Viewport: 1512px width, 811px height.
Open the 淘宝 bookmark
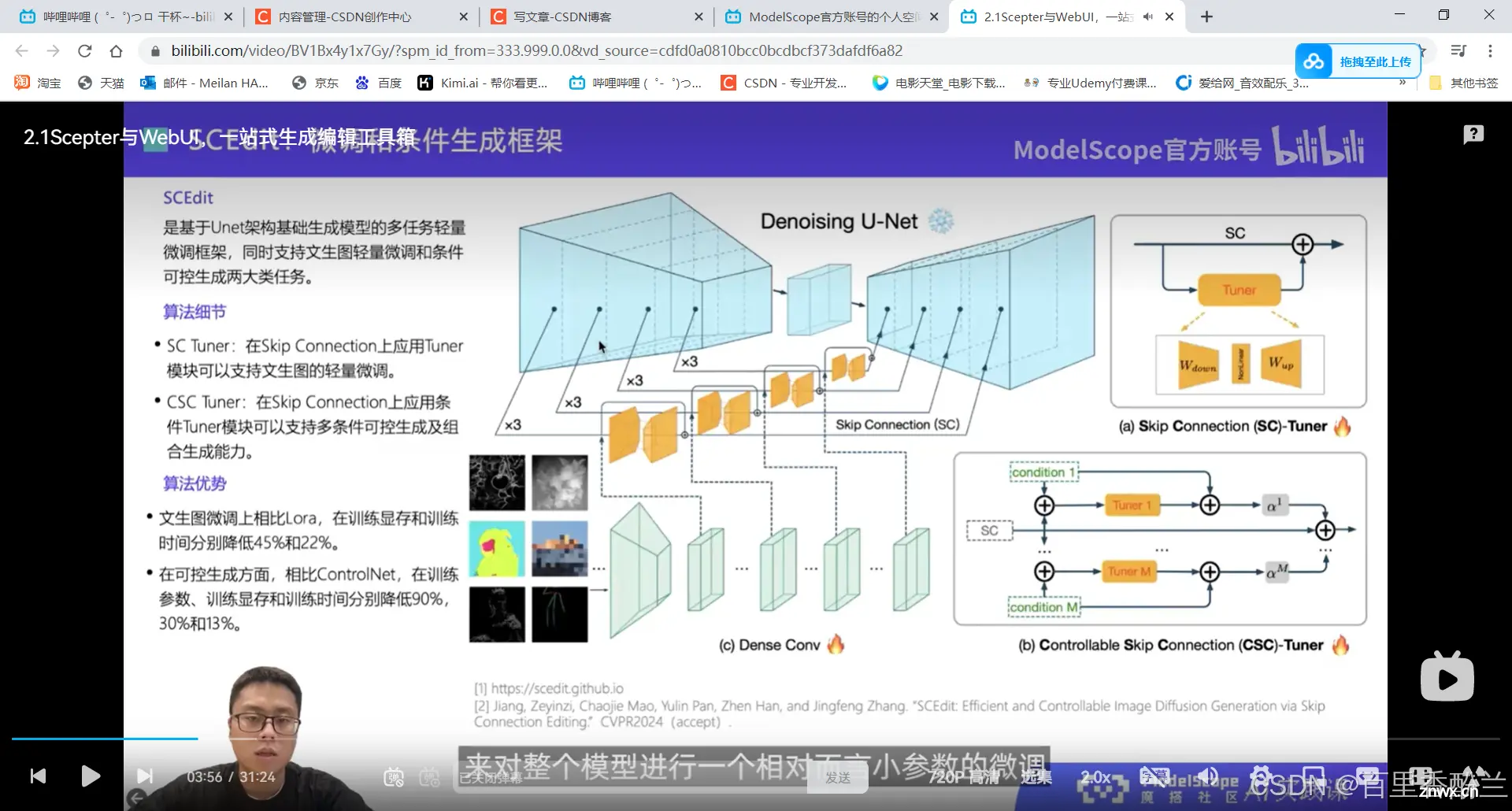[38, 83]
